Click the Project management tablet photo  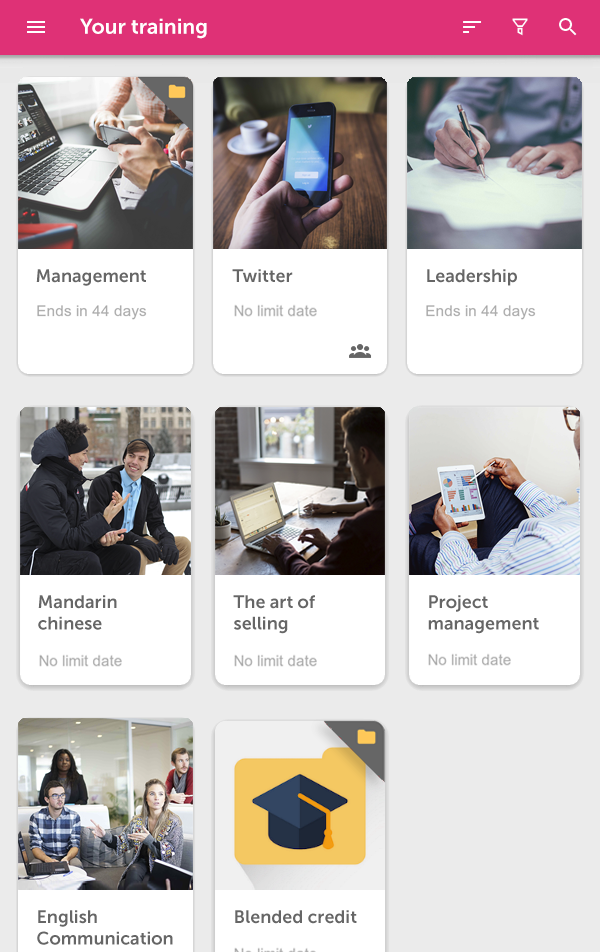[494, 491]
